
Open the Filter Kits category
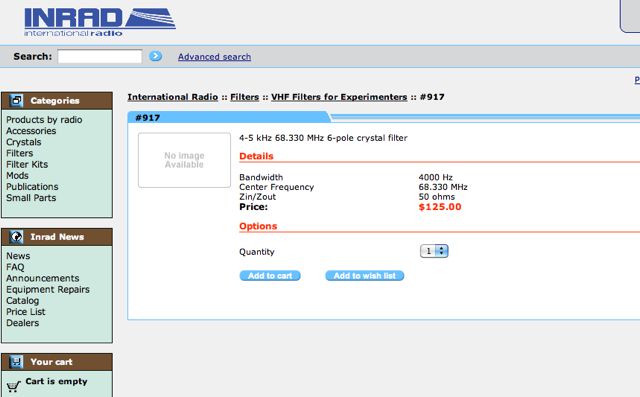[27, 164]
